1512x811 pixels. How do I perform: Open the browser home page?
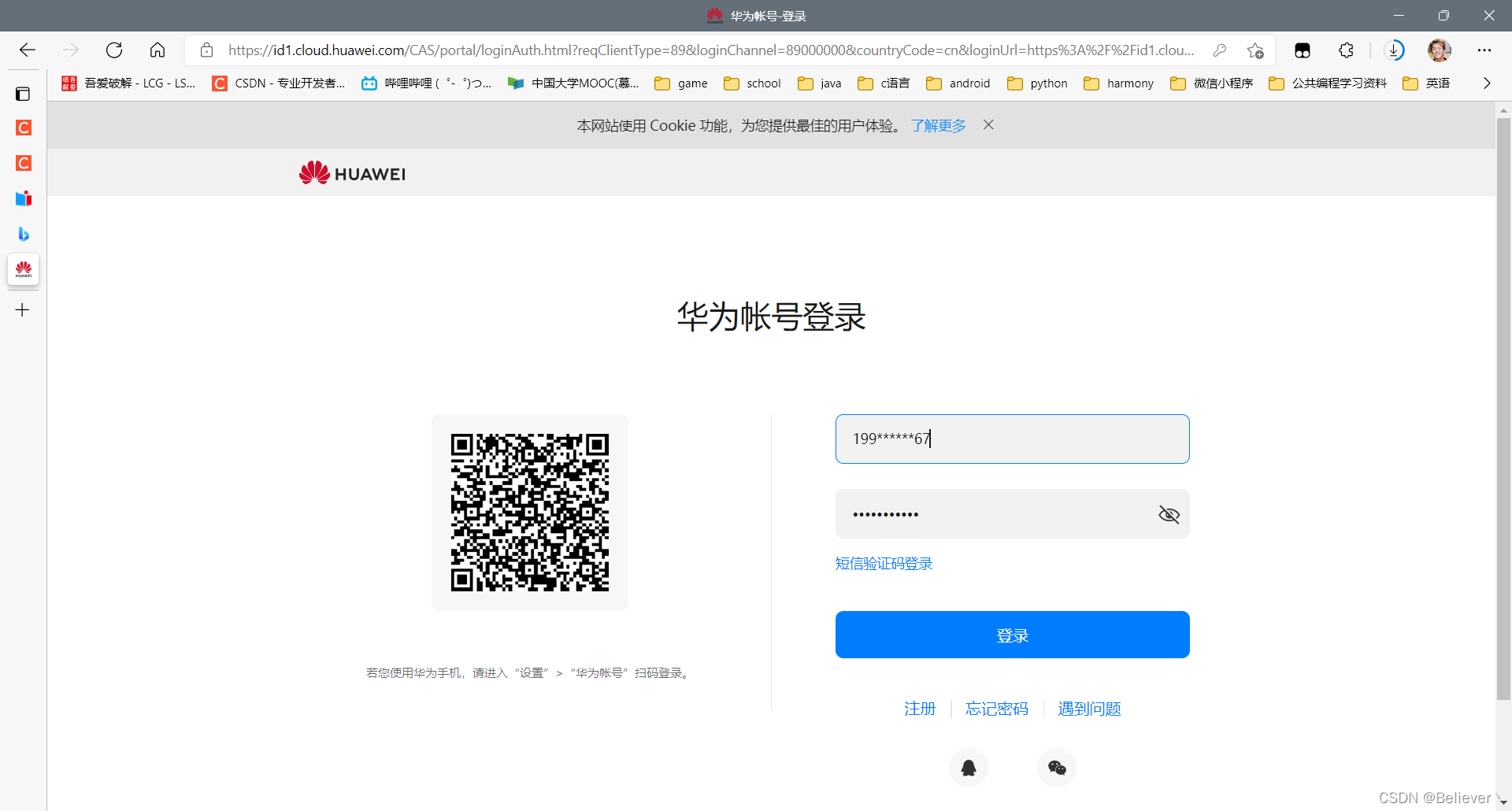click(157, 50)
